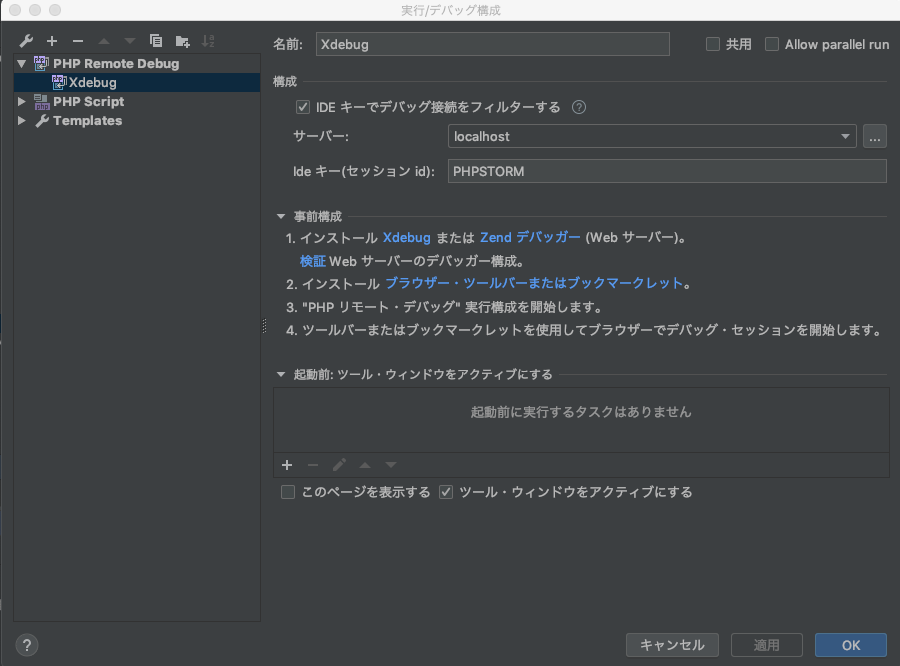Remove the selected configuration with the minus icon
This screenshot has height=666, width=900.
(77, 41)
